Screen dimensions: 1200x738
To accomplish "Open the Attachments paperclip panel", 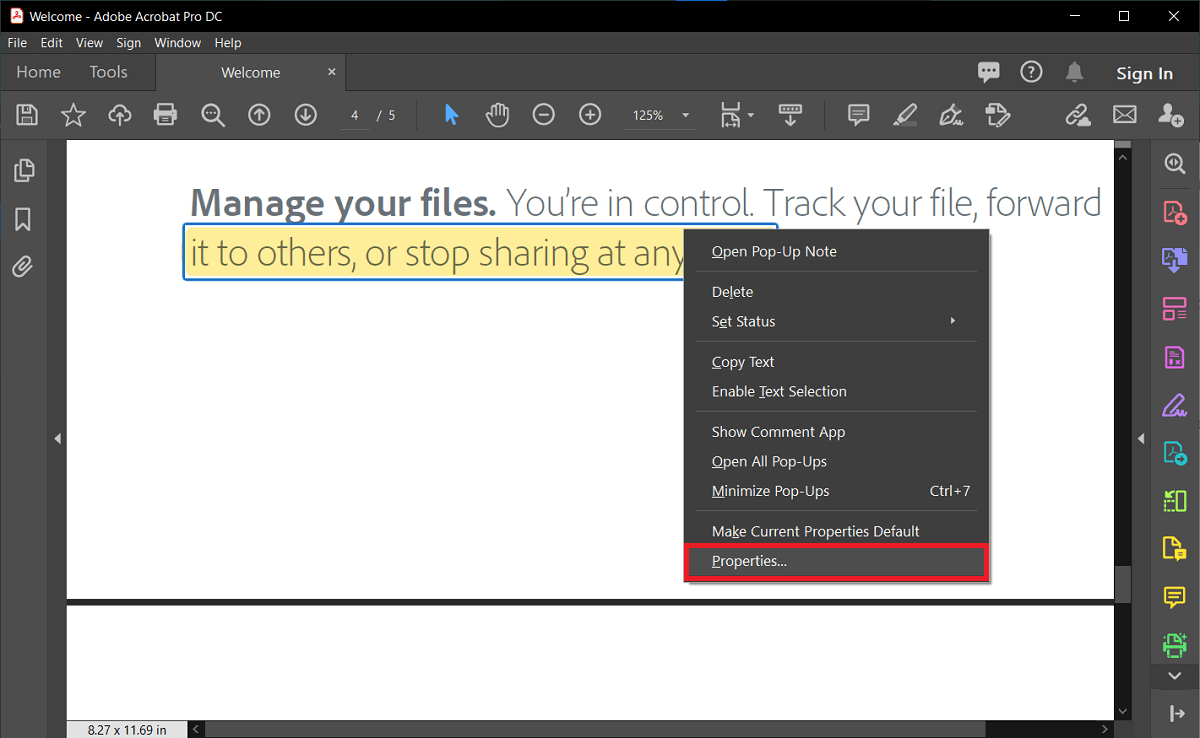I will [x=23, y=267].
